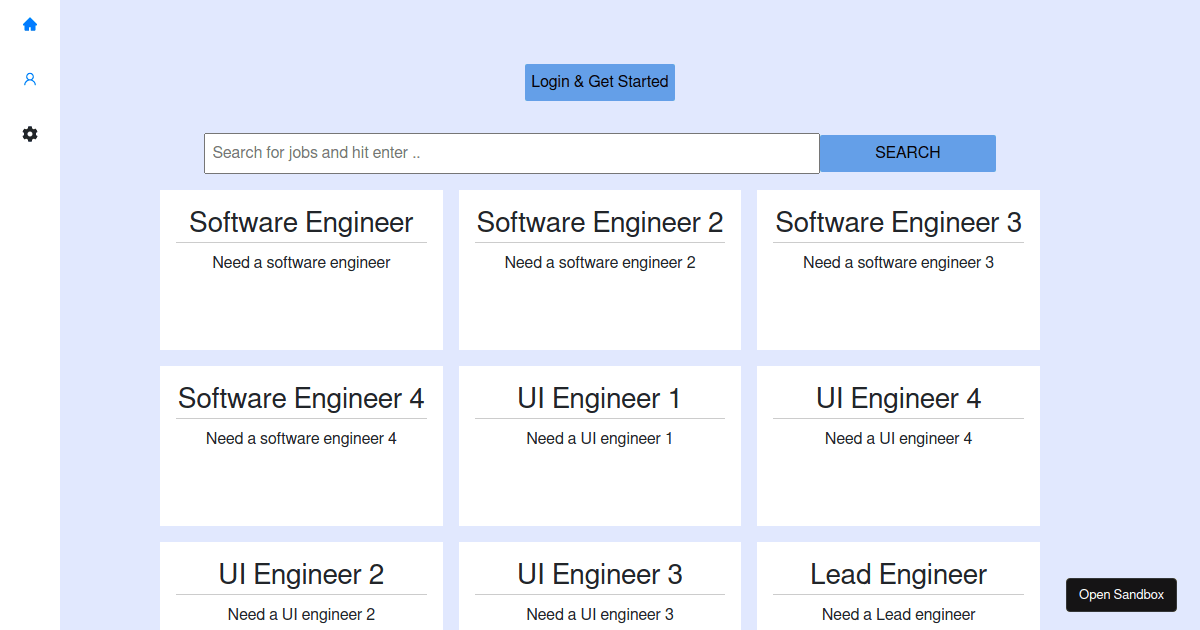Click the Open Sandbox button
Viewport: 1200px width, 630px height.
click(x=1121, y=594)
